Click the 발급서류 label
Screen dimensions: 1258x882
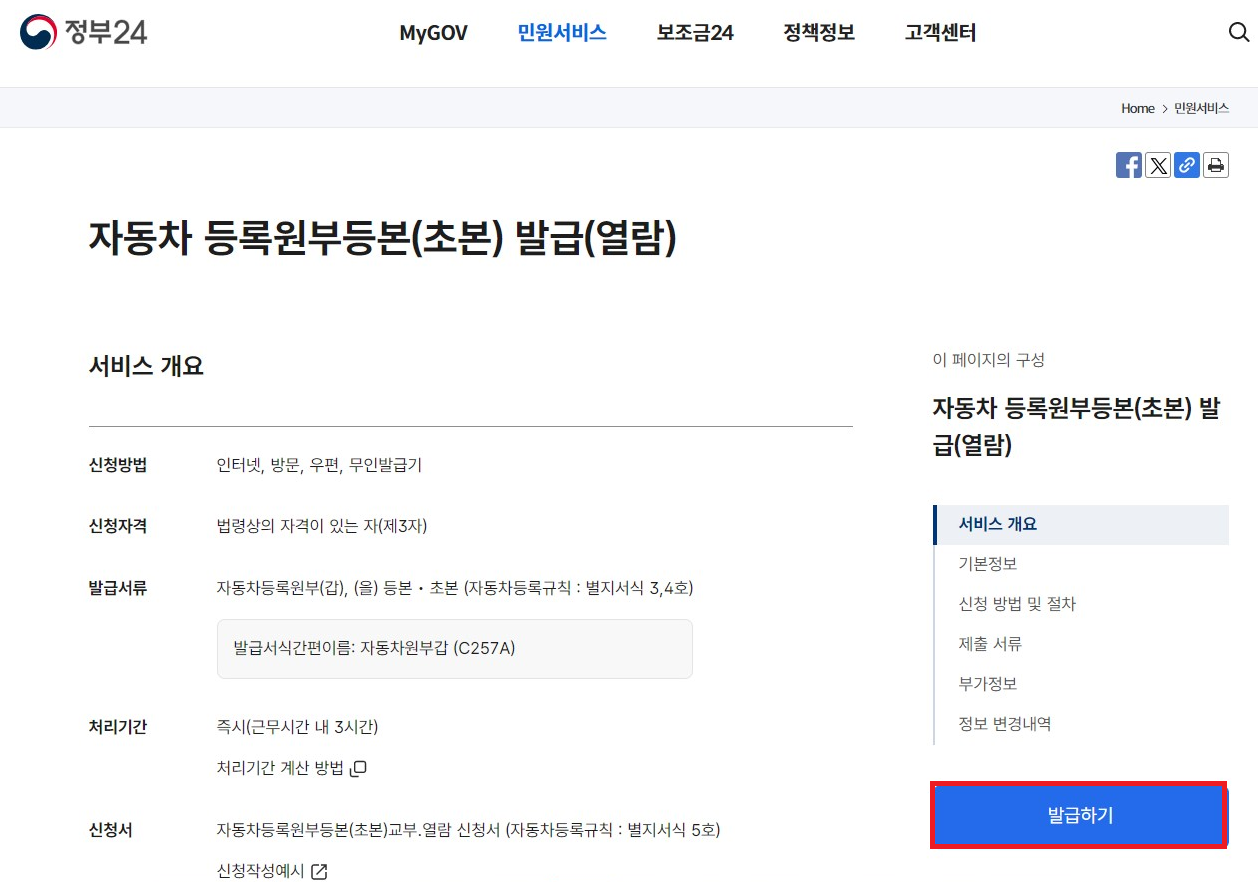(118, 588)
